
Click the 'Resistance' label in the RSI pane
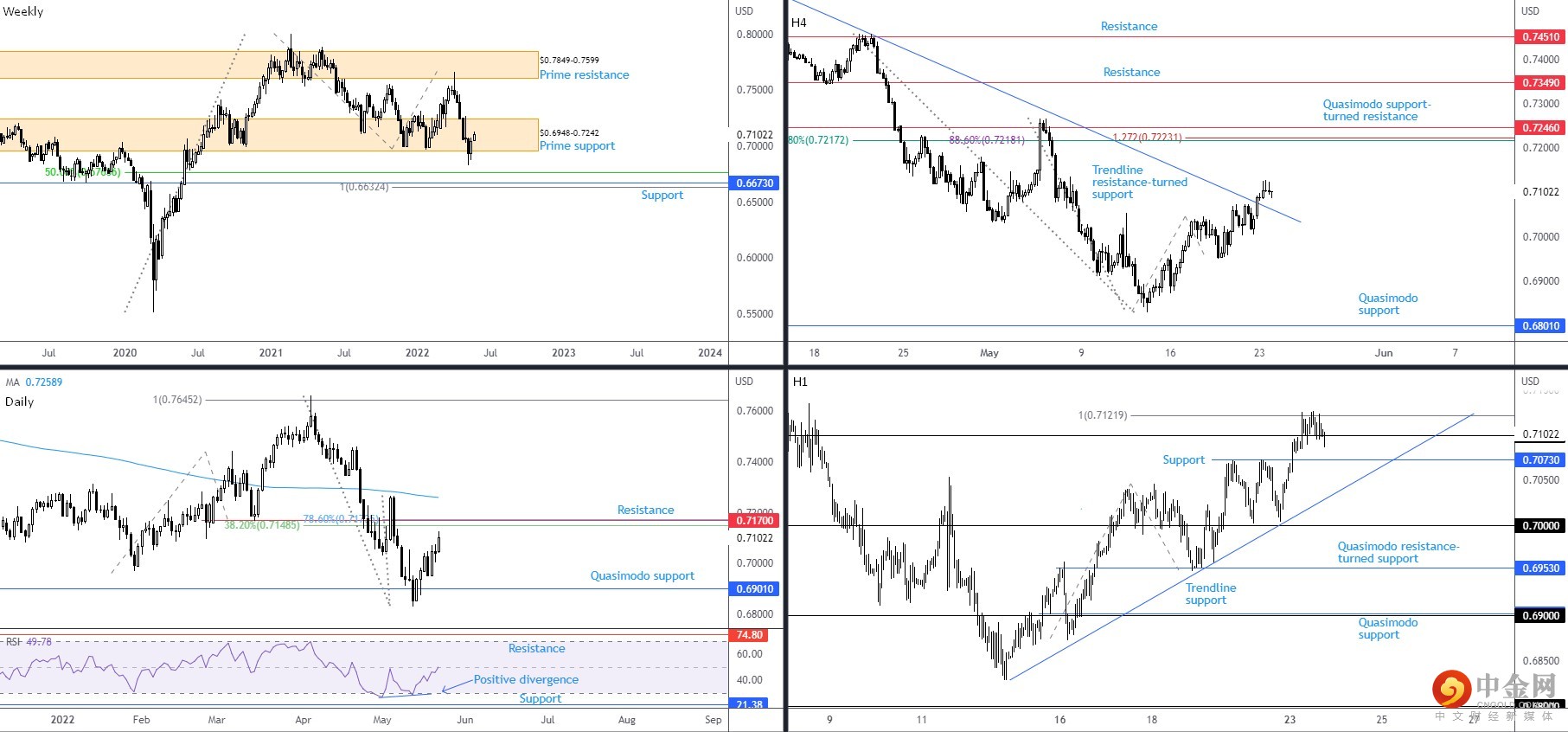pyautogui.click(x=536, y=649)
